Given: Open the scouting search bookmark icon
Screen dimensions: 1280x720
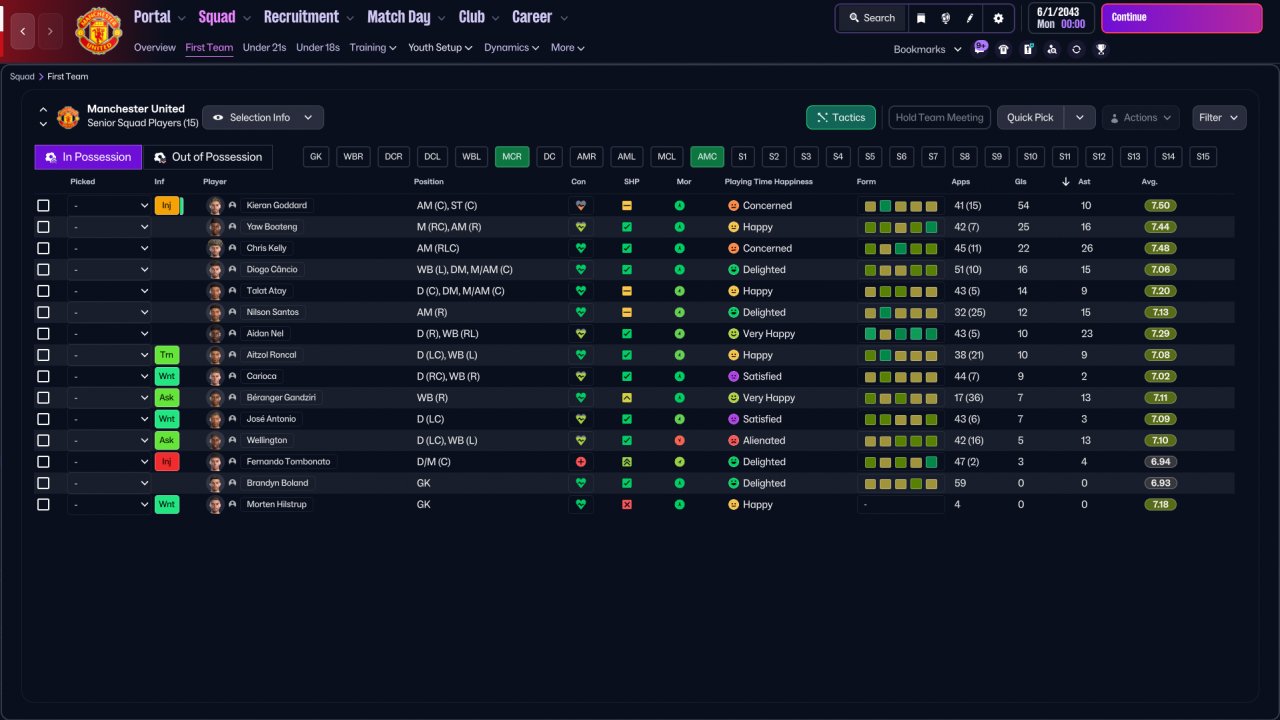Looking at the screenshot, I should point(1052,49).
